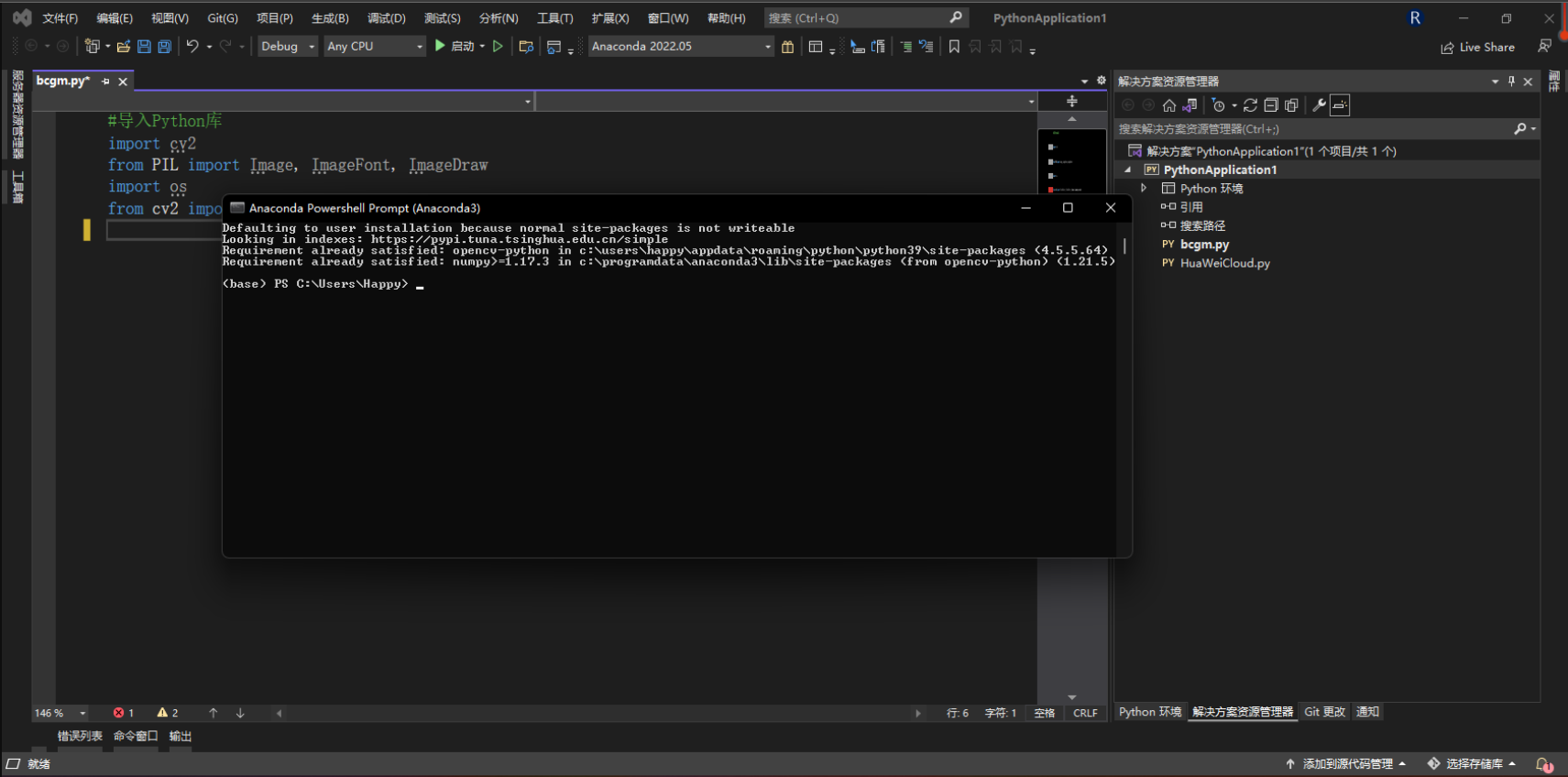Switch to the Git 更改 tab
Screen dimensions: 1568x777
click(1324, 712)
